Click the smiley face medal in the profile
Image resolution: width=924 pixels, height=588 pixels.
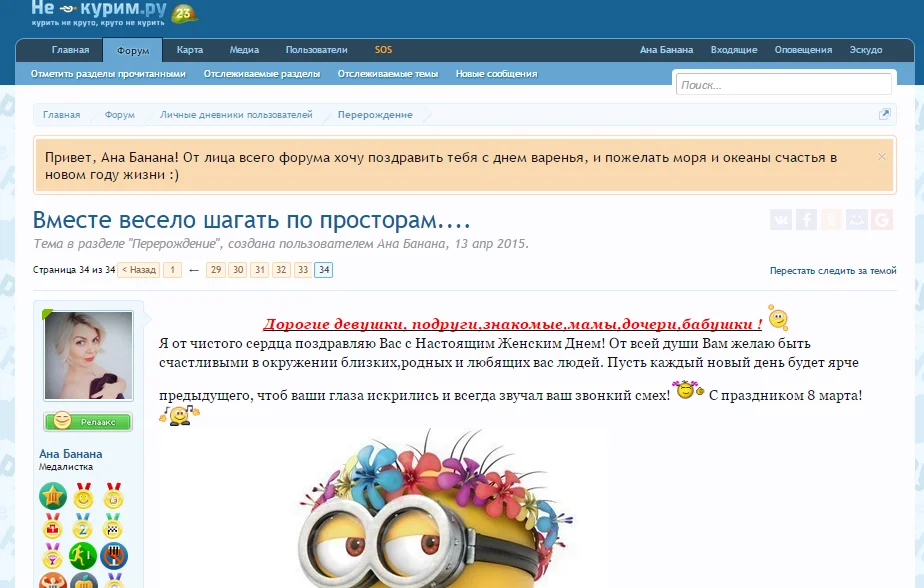click(x=83, y=497)
